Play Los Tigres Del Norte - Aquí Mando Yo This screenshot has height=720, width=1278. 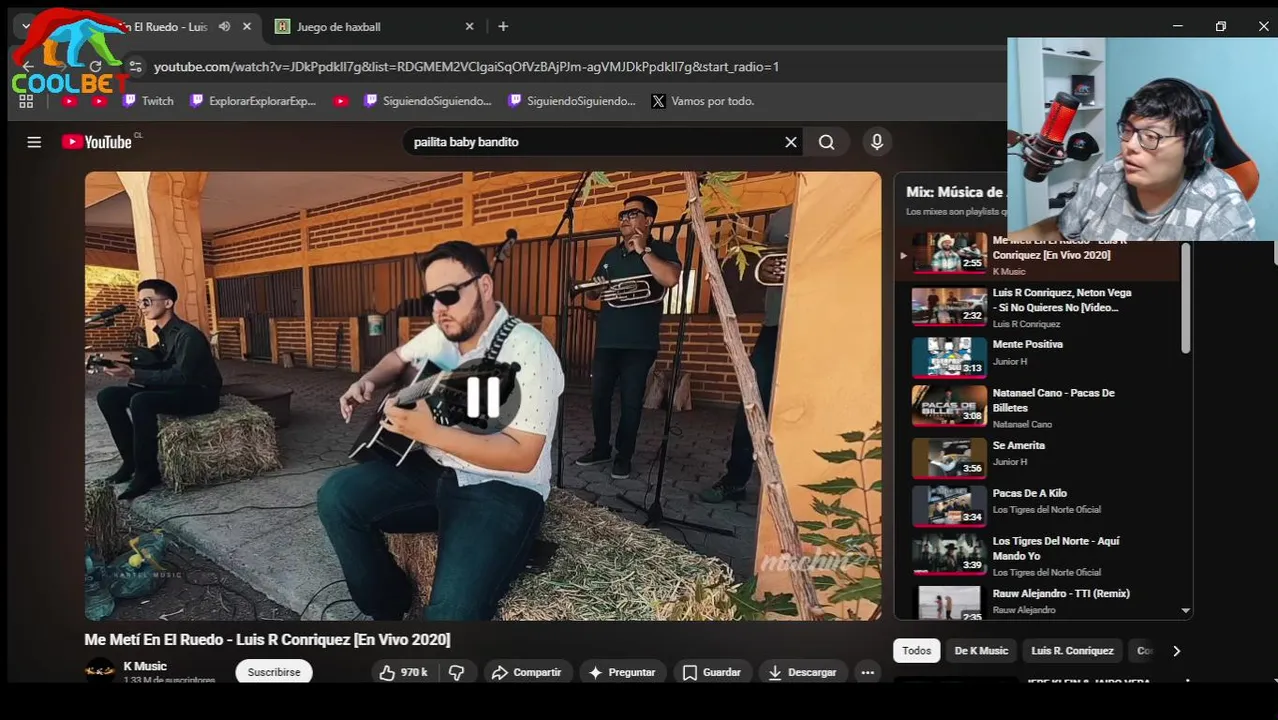(x=1036, y=555)
